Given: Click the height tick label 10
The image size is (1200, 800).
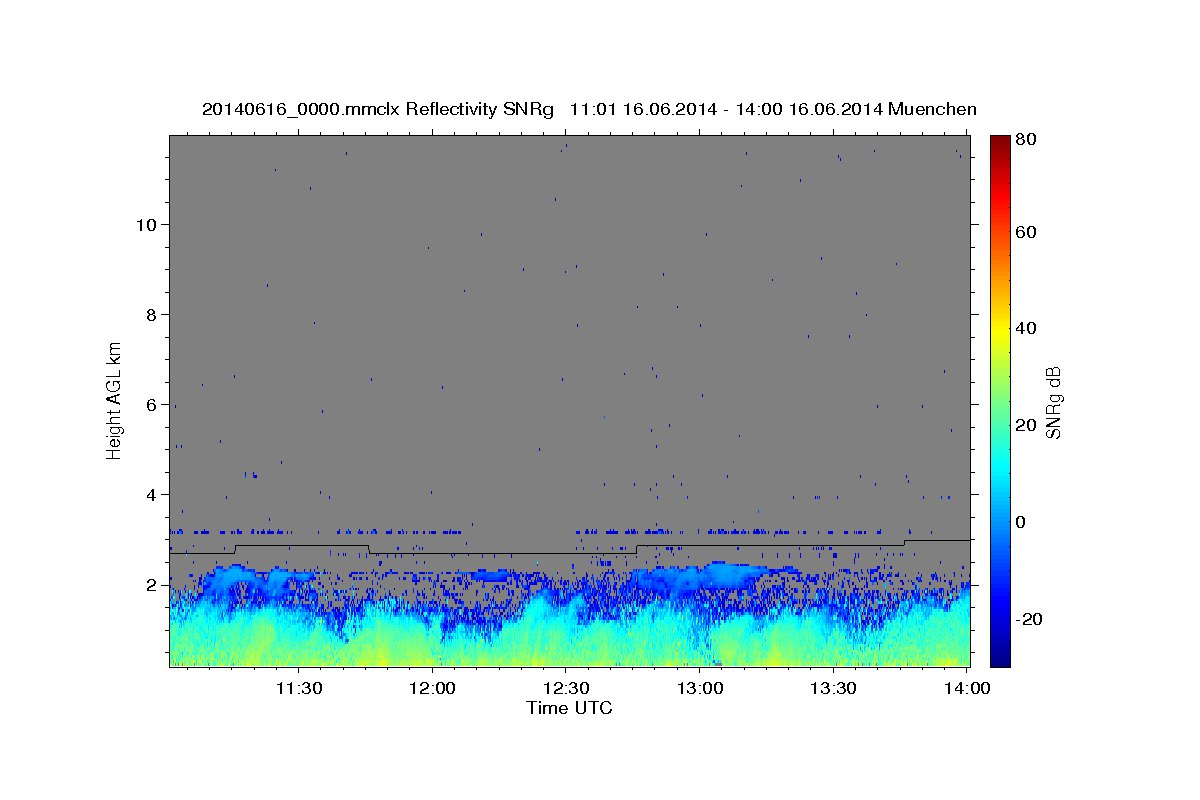Looking at the screenshot, I should 146,224.
